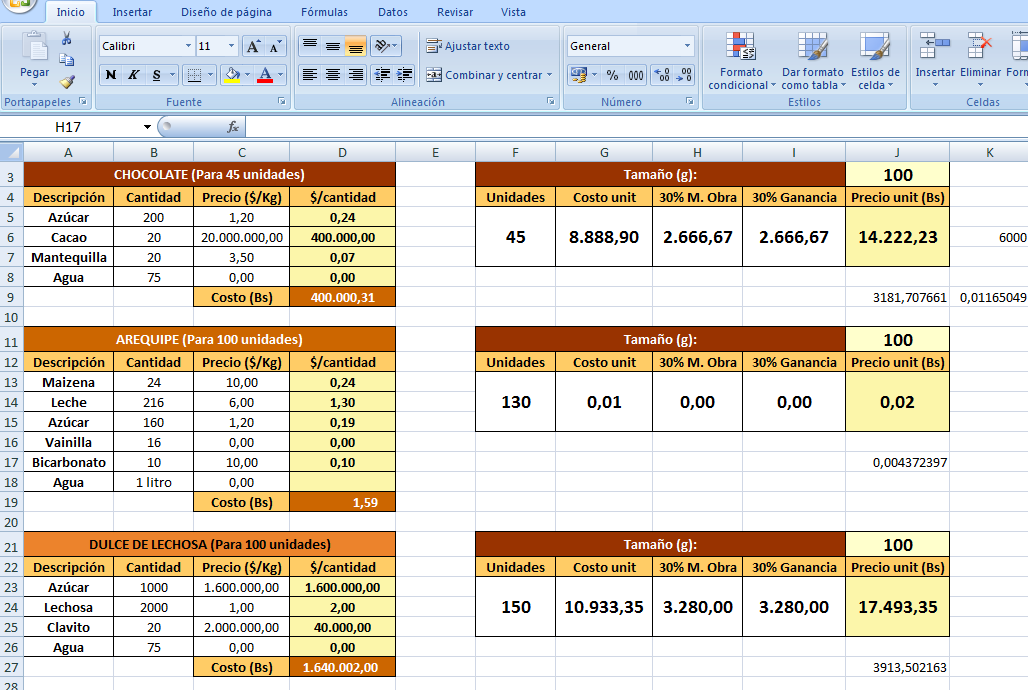This screenshot has width=1028, height=690.
Task: Click the text orientation icon
Action: (383, 46)
